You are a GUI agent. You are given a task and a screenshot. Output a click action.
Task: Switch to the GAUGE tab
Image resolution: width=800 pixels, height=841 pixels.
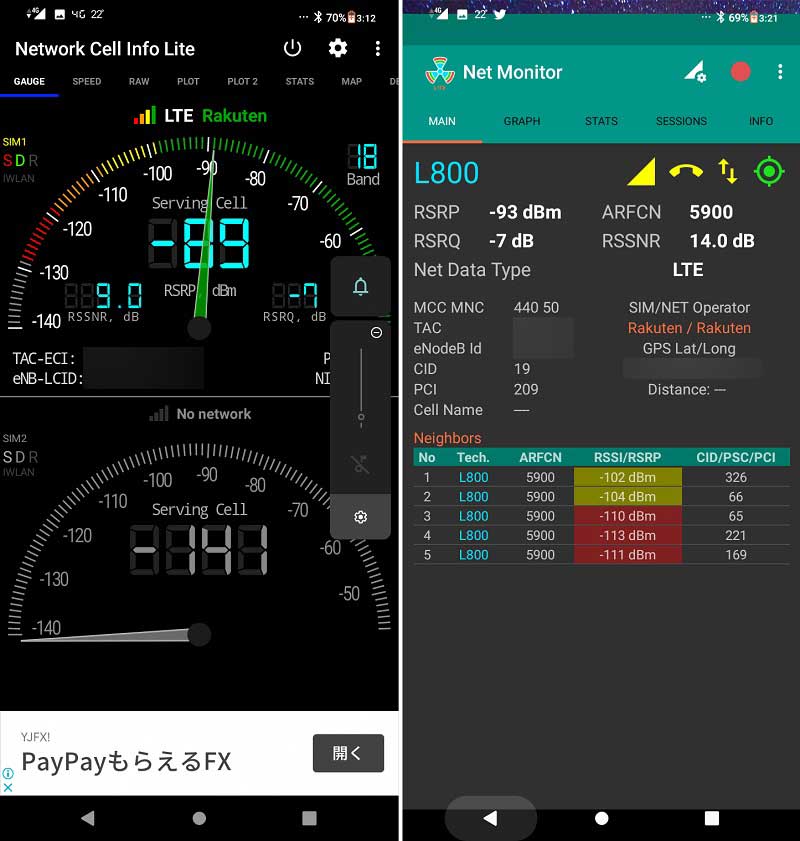click(x=29, y=82)
